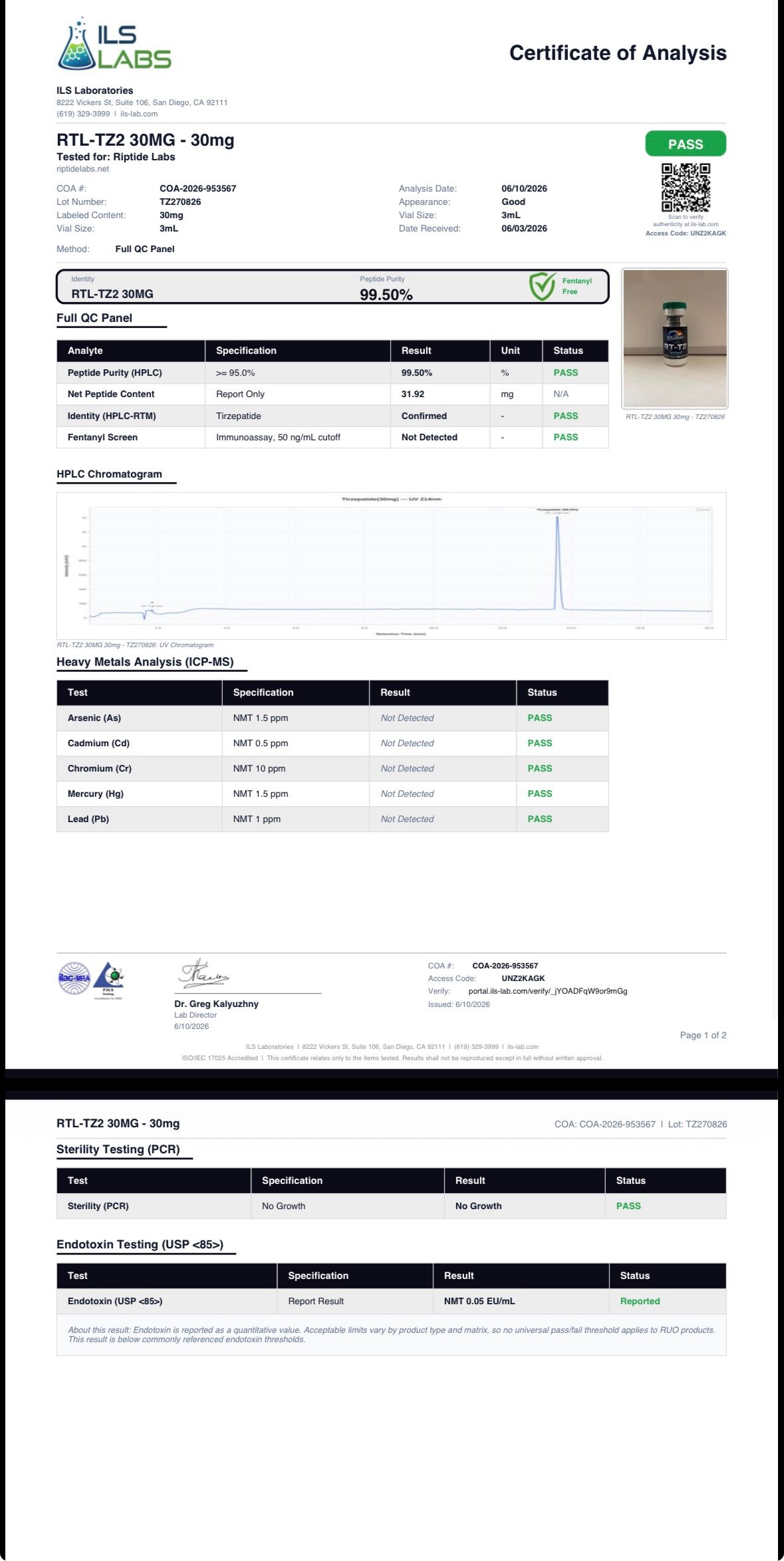
Task: Click 'Immunoassay, 50 ng/mL cutoff' specification
Action: point(278,437)
